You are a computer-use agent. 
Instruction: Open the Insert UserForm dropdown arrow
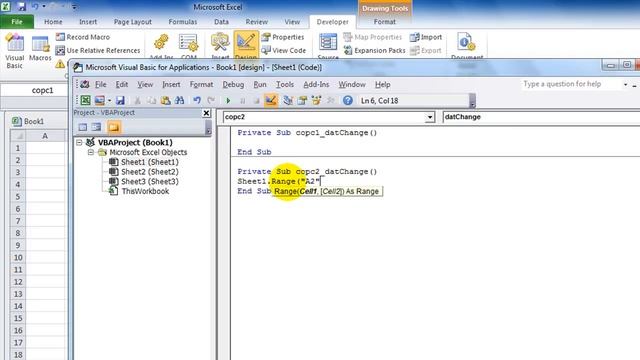pyautogui.click(x=109, y=100)
